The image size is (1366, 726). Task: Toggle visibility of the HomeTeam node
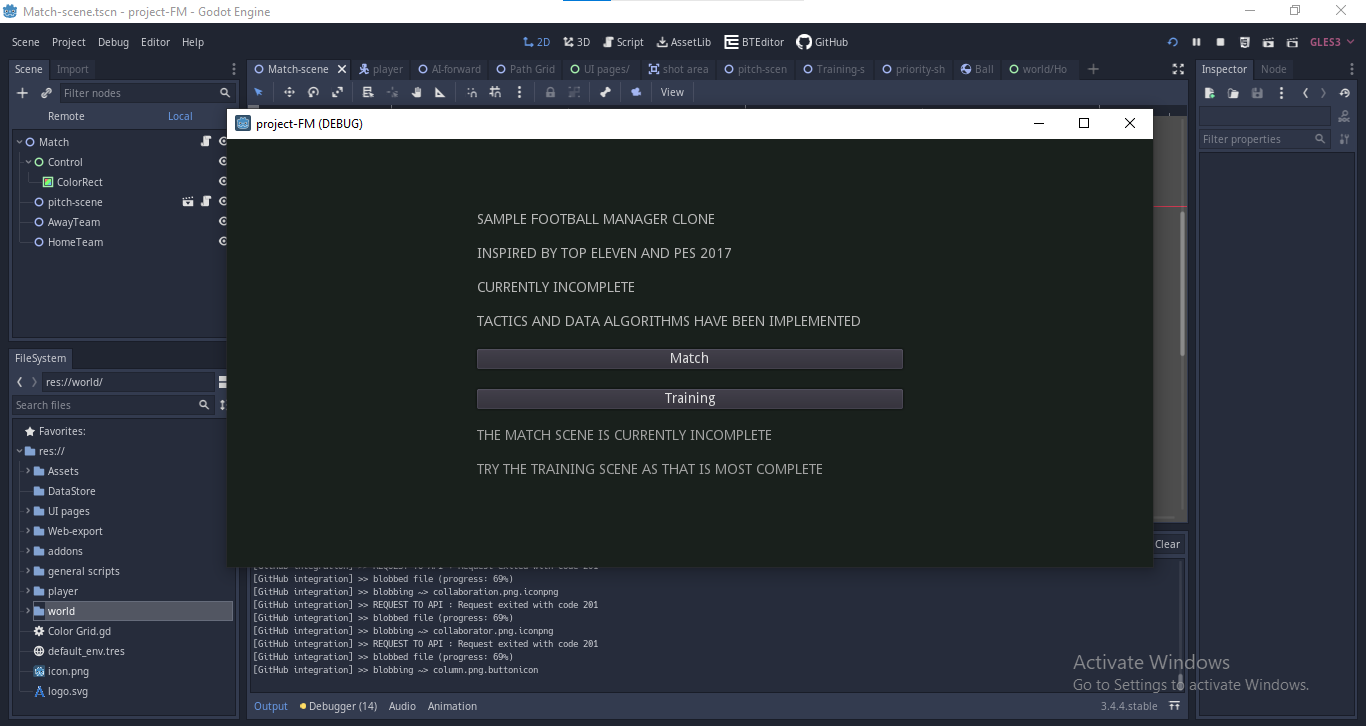(x=222, y=241)
